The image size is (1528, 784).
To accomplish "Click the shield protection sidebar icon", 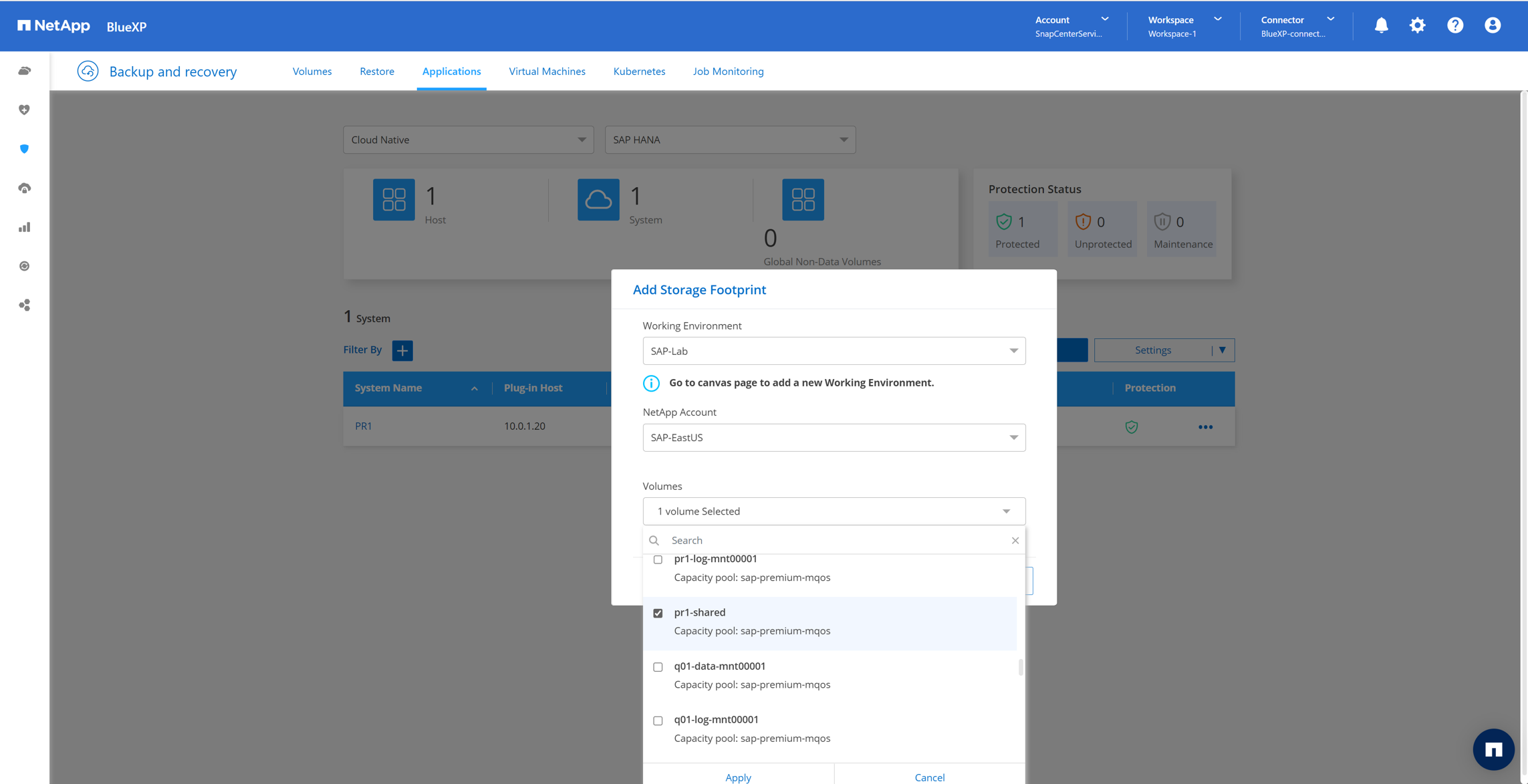I will 25,149.
